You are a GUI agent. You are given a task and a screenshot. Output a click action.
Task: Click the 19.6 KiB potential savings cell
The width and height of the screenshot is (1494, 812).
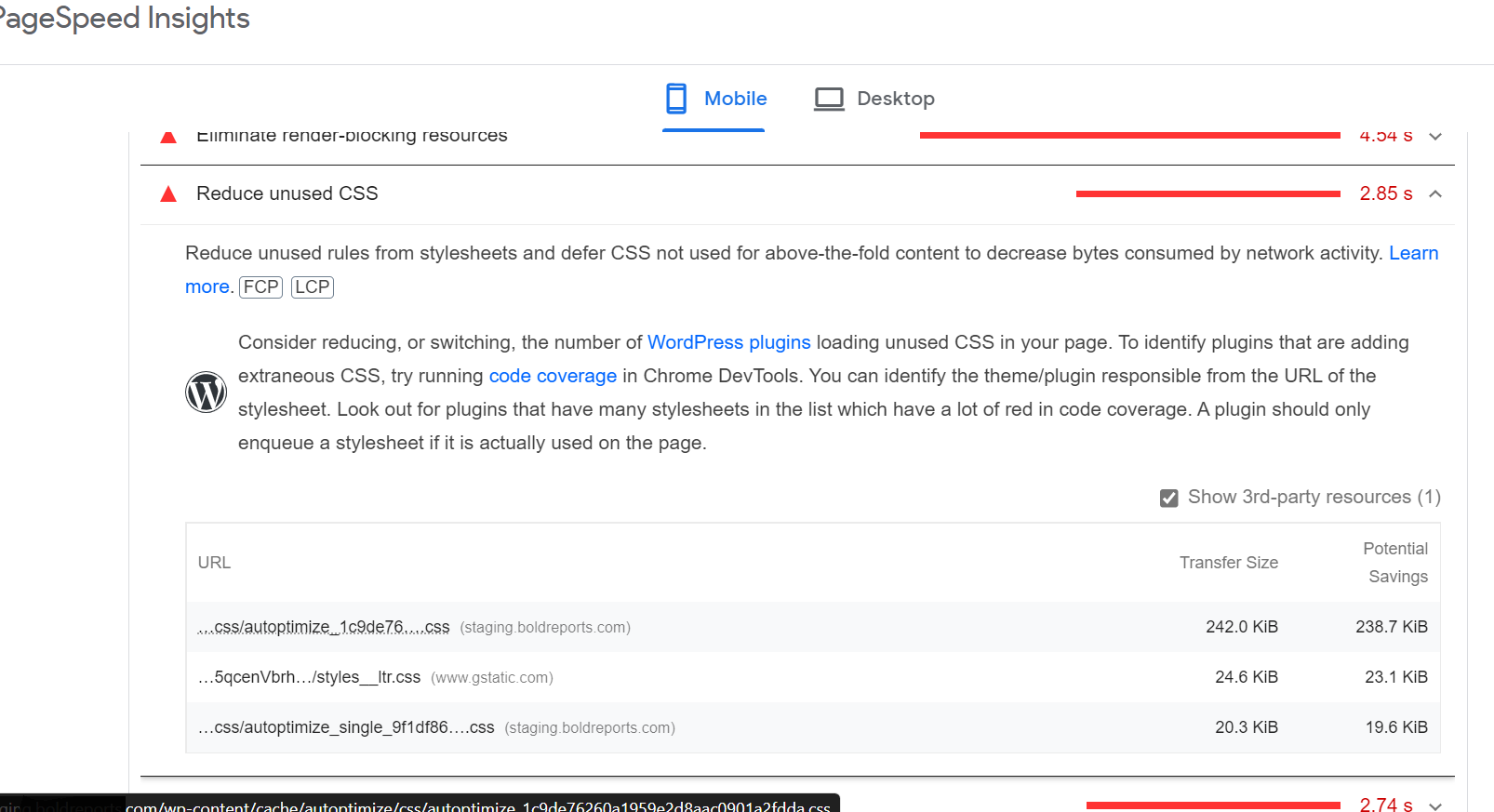click(x=1396, y=727)
